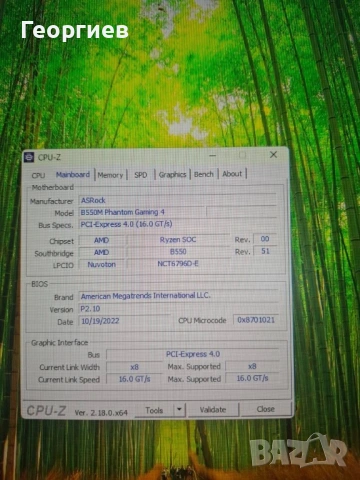This screenshot has height=480, width=360.
Task: Switch to the CPU tab
Action: coord(38,175)
